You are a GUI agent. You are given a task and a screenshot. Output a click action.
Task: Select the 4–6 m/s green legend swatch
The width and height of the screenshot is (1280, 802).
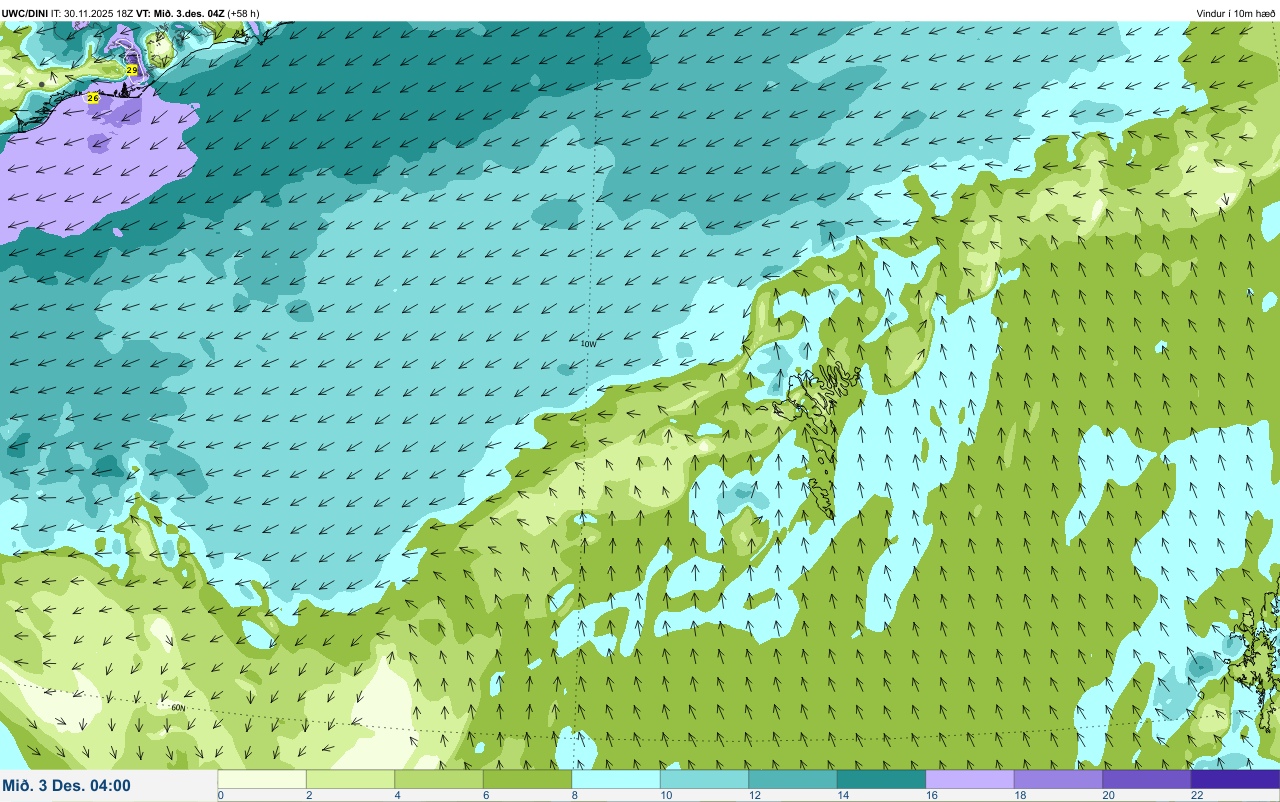pyautogui.click(x=439, y=779)
